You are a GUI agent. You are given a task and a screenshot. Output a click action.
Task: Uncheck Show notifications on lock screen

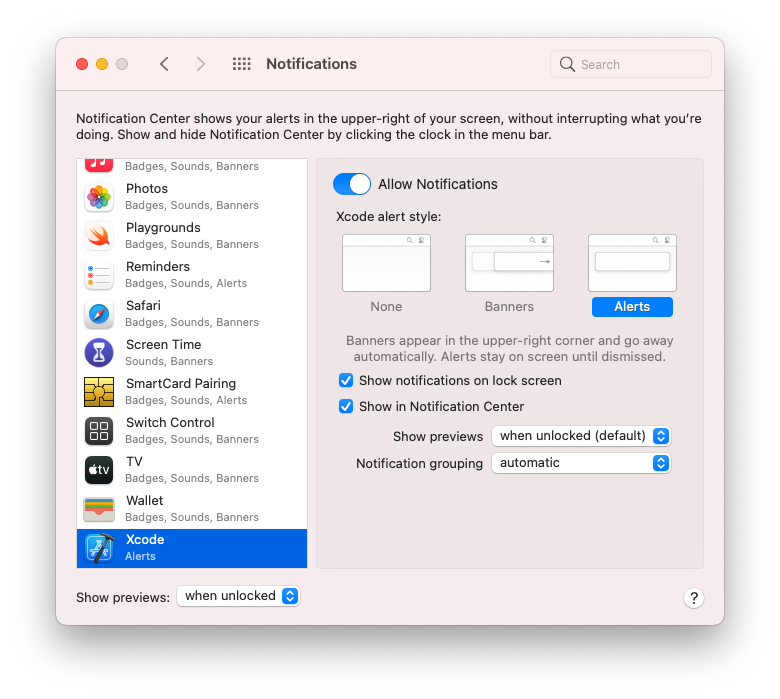pos(346,381)
